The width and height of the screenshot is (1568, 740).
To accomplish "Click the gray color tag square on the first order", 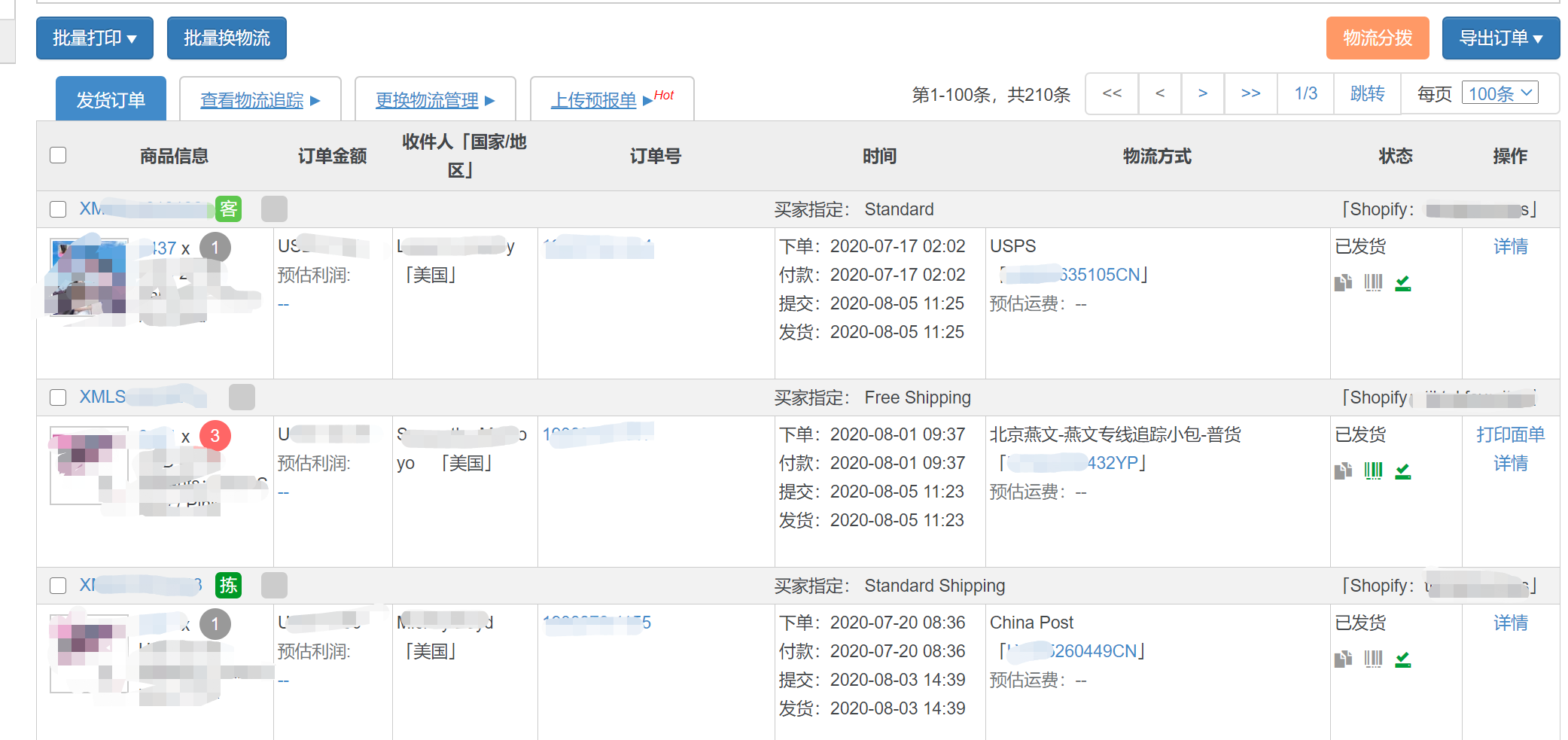I will [274, 209].
